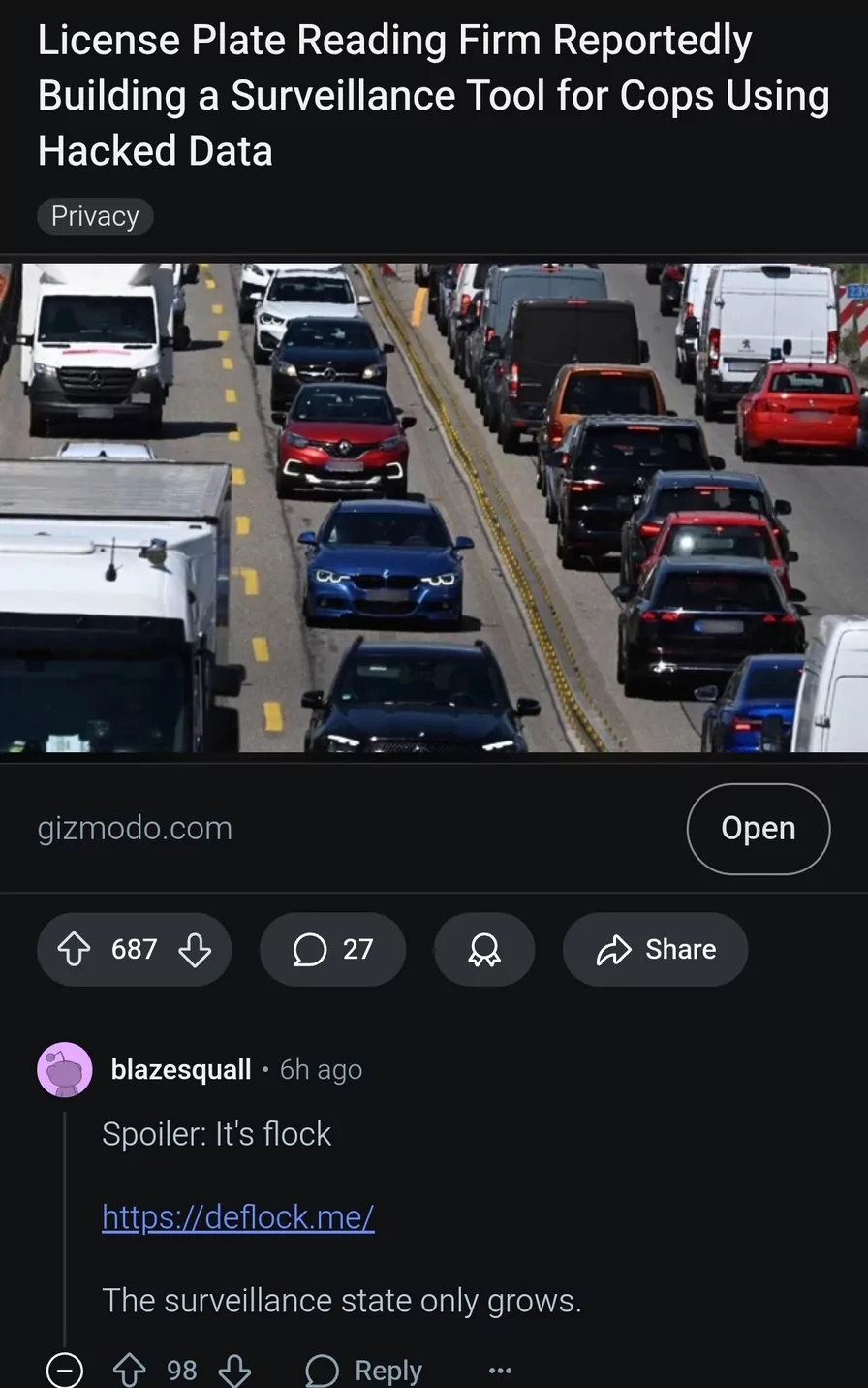Open the blazesquall username
The width and height of the screenshot is (868, 1388).
tap(181, 1070)
